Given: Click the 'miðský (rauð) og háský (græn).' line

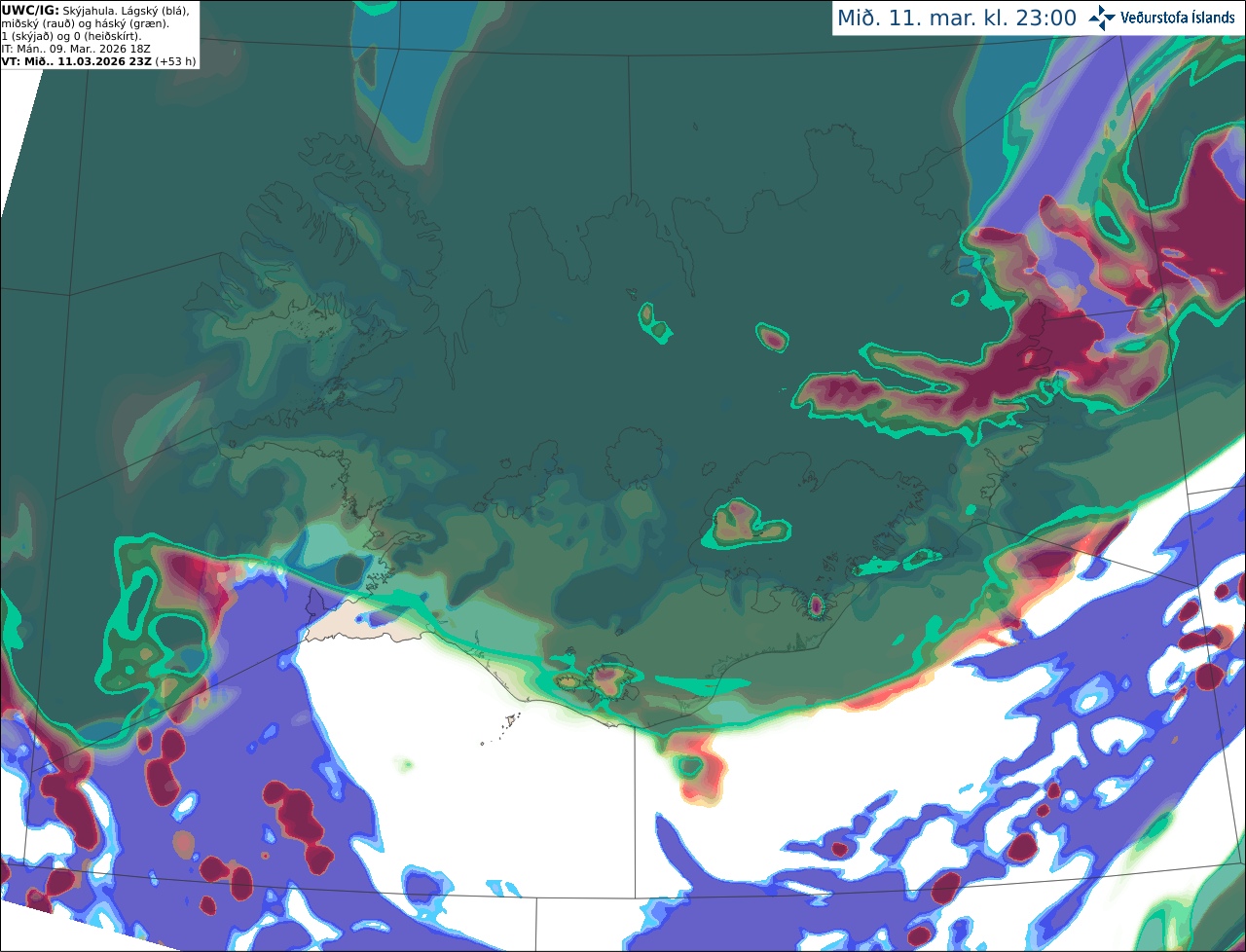Looking at the screenshot, I should pos(85,23).
